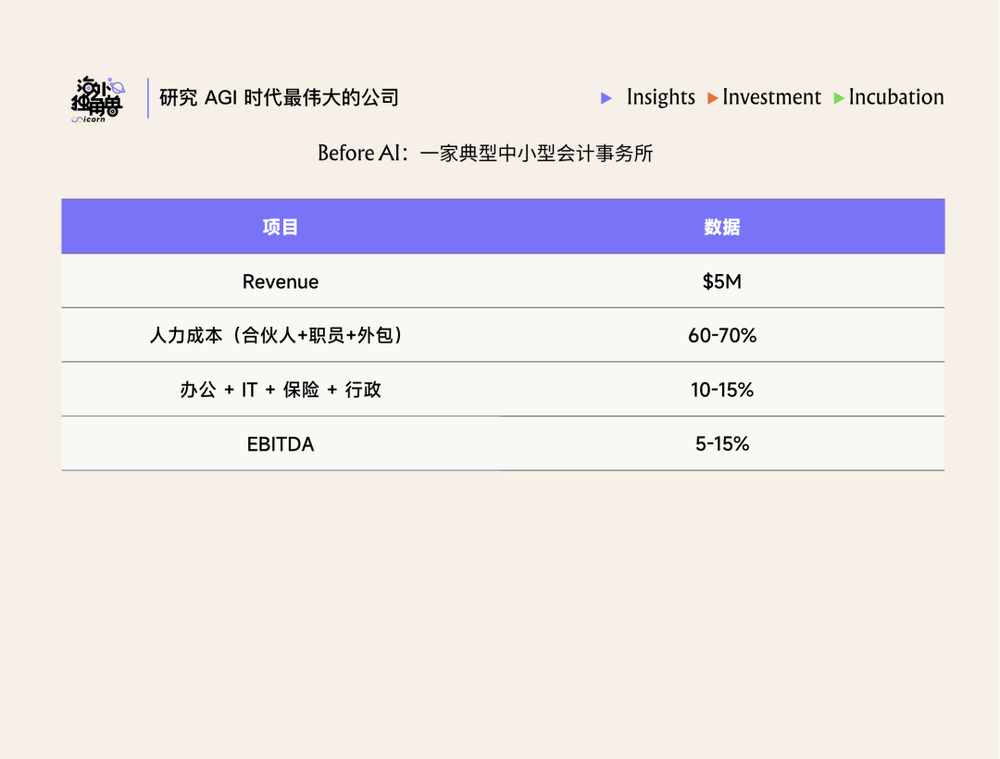Image resolution: width=1000 pixels, height=759 pixels.
Task: Select the 5-15% value cell
Action: (722, 444)
